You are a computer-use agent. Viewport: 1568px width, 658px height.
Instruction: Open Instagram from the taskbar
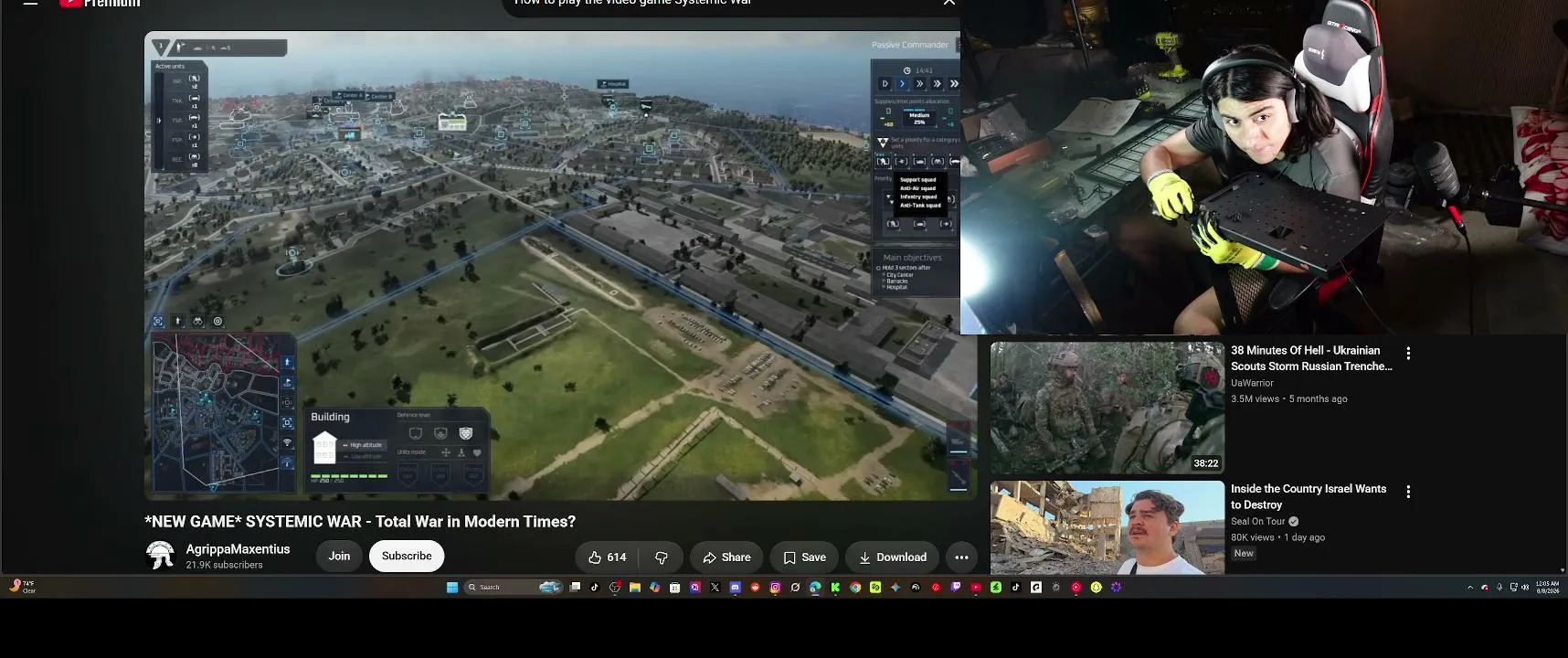point(775,588)
